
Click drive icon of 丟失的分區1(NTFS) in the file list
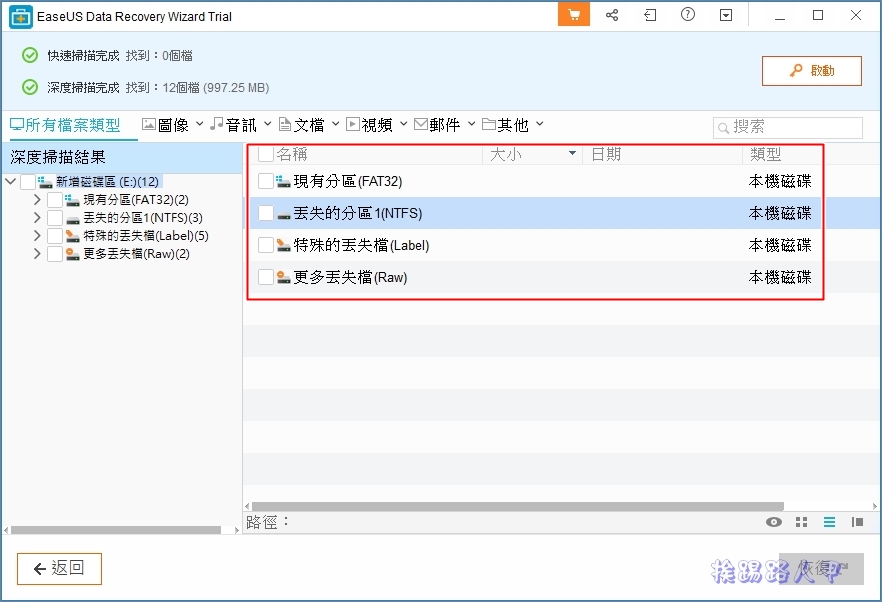(284, 215)
